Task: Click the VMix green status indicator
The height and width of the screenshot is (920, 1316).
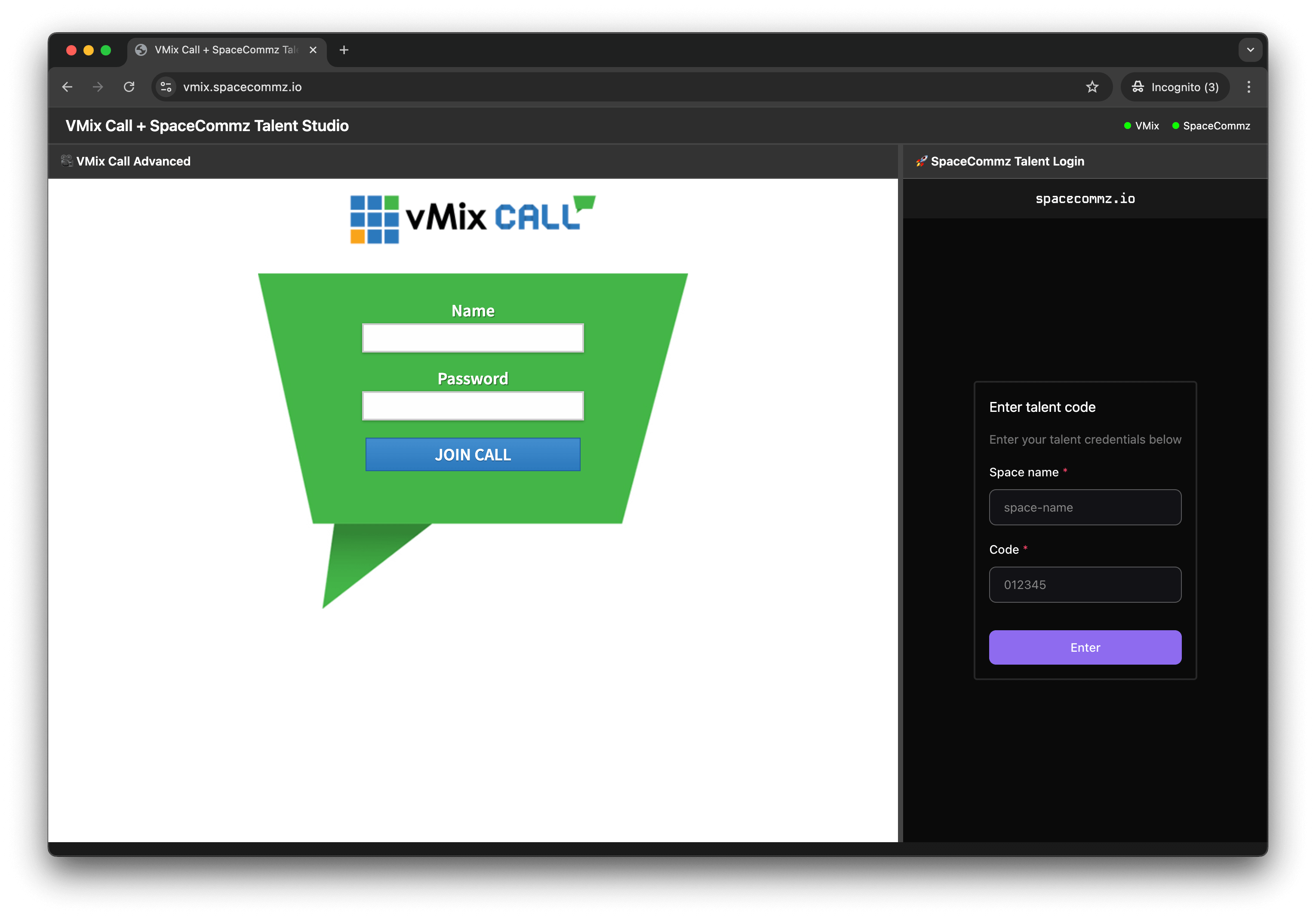Action: point(1127,126)
